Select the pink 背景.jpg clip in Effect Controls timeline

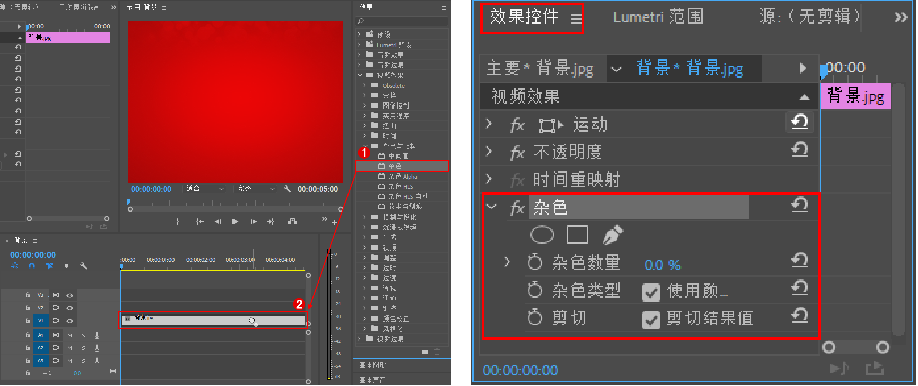point(855,96)
